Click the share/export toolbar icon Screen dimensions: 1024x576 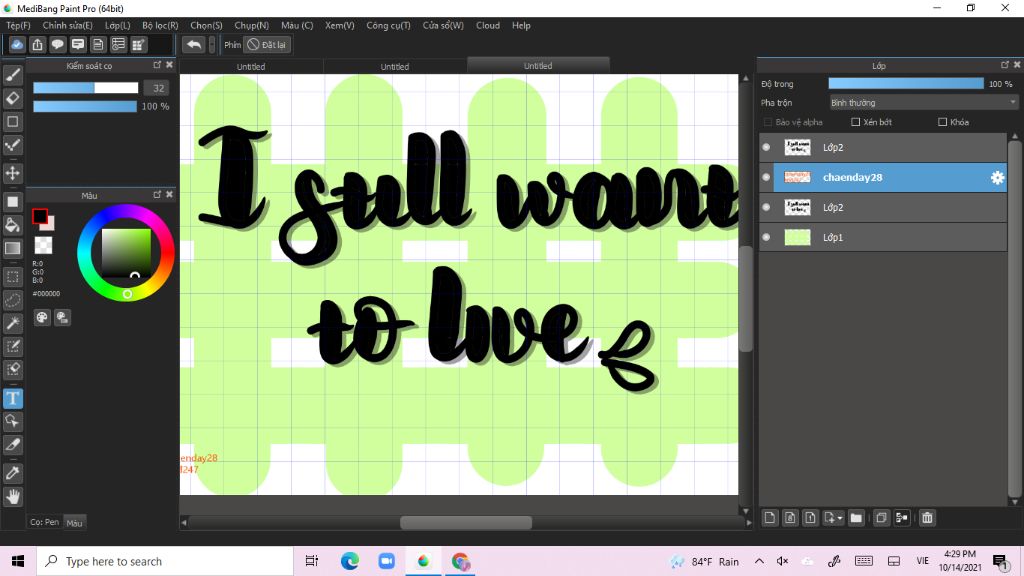37,44
